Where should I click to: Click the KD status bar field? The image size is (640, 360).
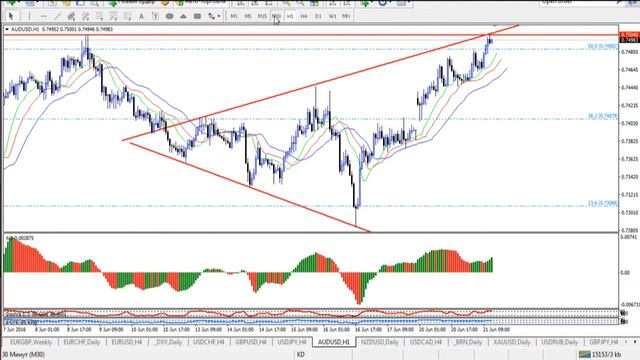[300, 354]
